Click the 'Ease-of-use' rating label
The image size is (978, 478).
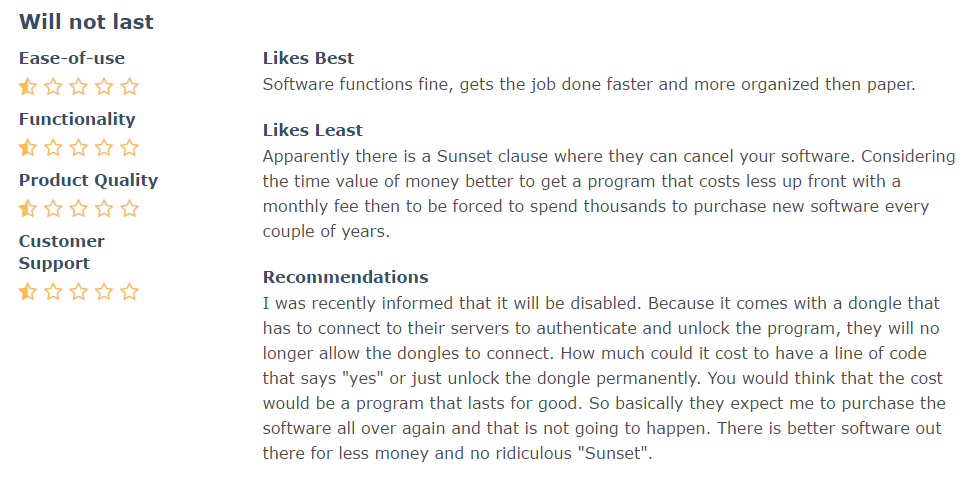tap(72, 58)
